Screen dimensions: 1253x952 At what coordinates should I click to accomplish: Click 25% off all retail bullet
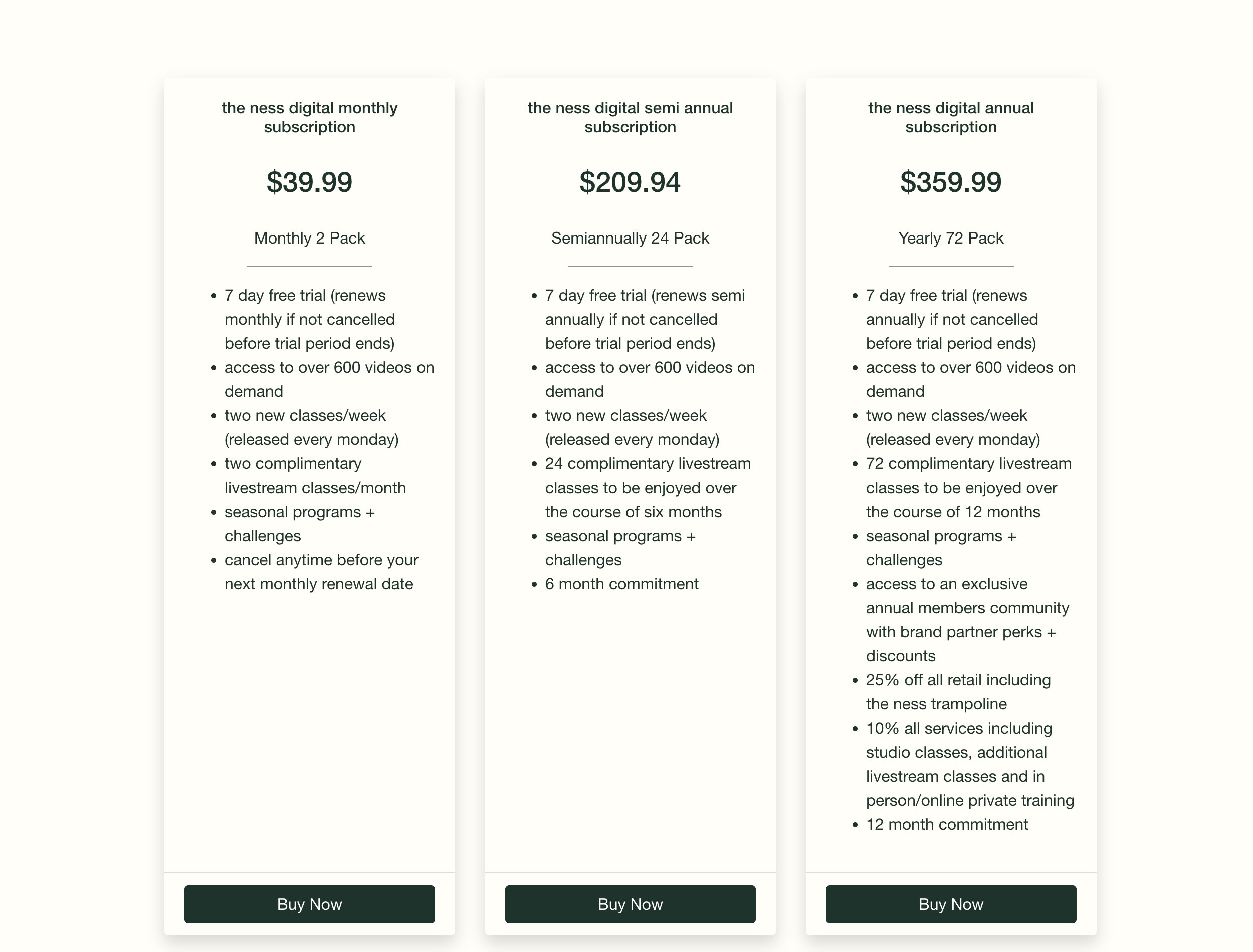(x=958, y=692)
